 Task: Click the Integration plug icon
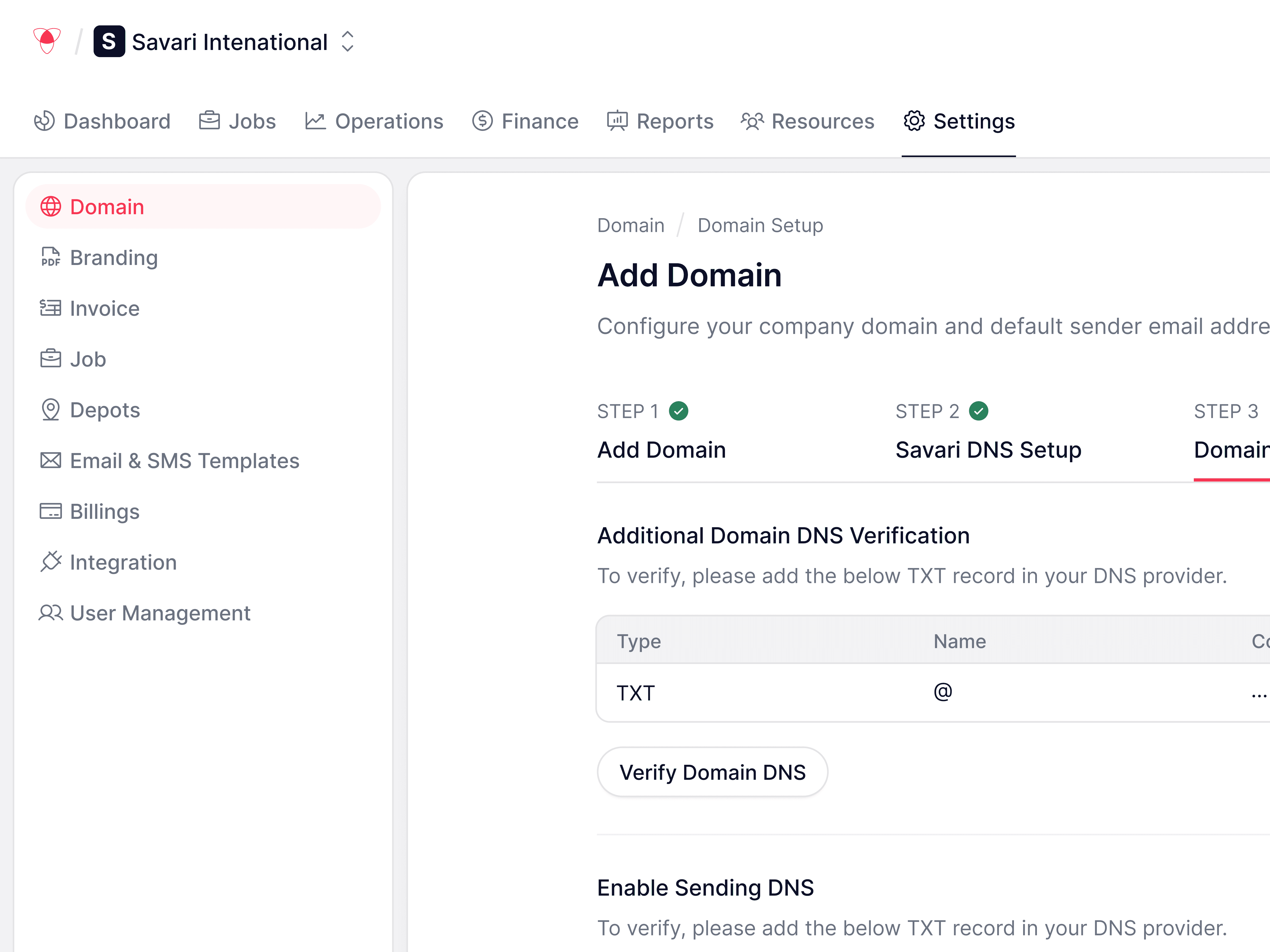coord(51,562)
